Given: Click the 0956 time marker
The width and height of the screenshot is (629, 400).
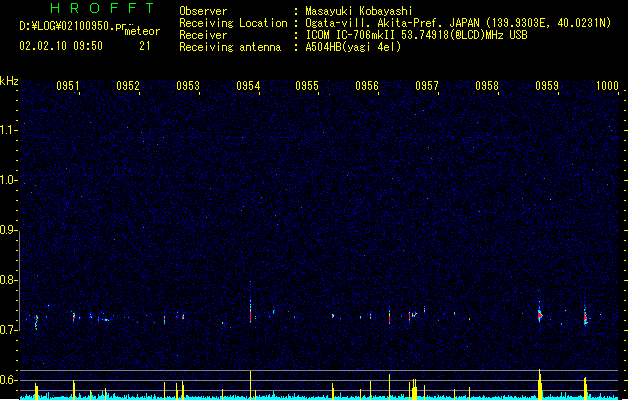Looking at the screenshot, I should [x=367, y=86].
